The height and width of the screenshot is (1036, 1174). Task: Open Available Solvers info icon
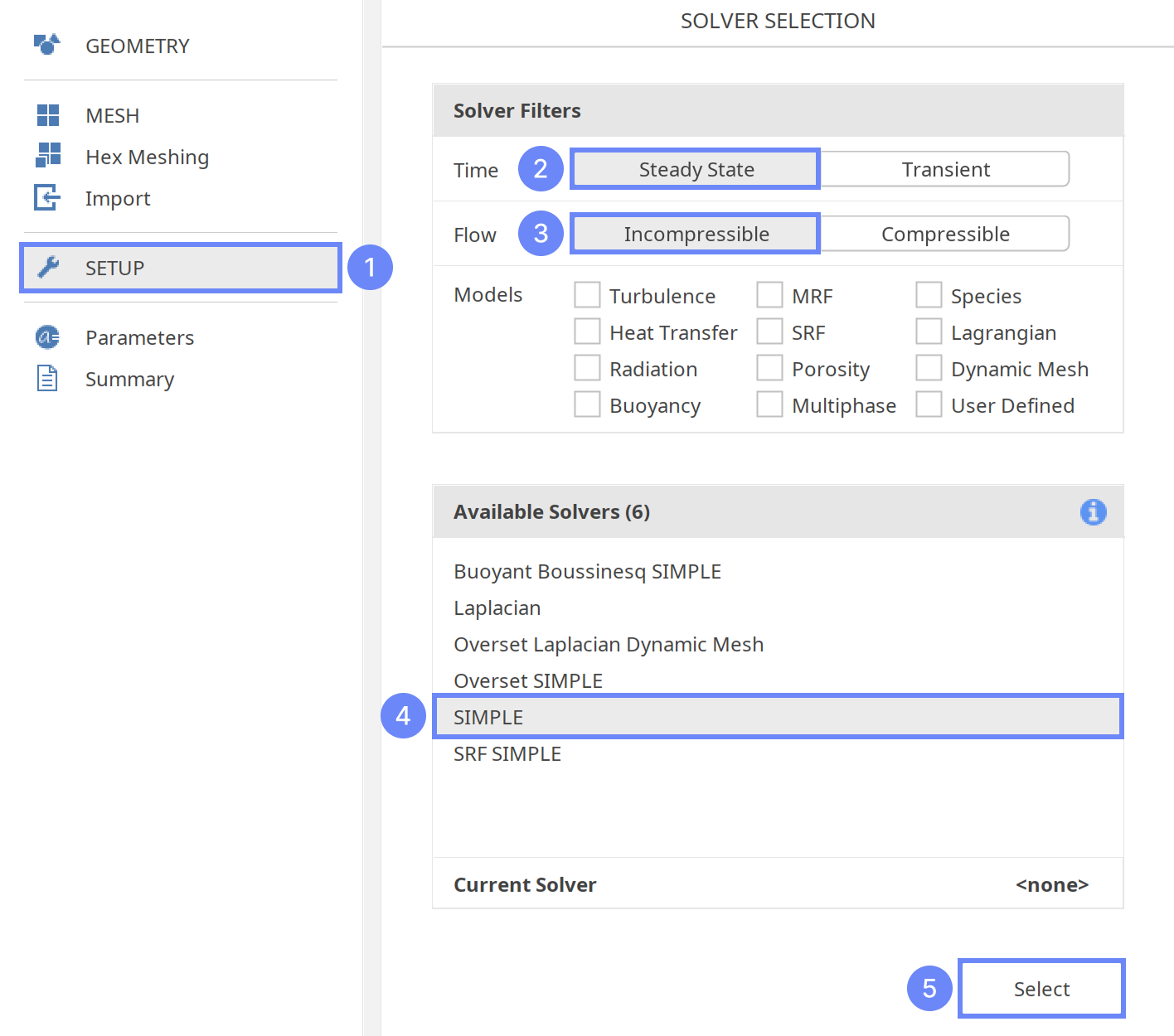click(1093, 512)
